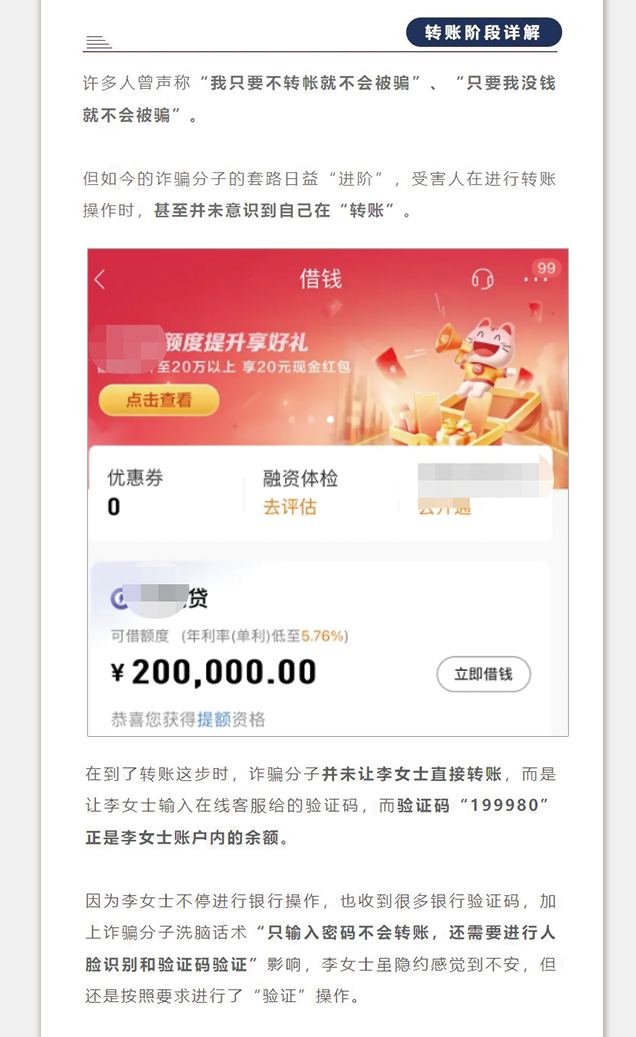The height and width of the screenshot is (1037, 636).
Task: Click the 点击查看 yellow button
Action: point(159,400)
